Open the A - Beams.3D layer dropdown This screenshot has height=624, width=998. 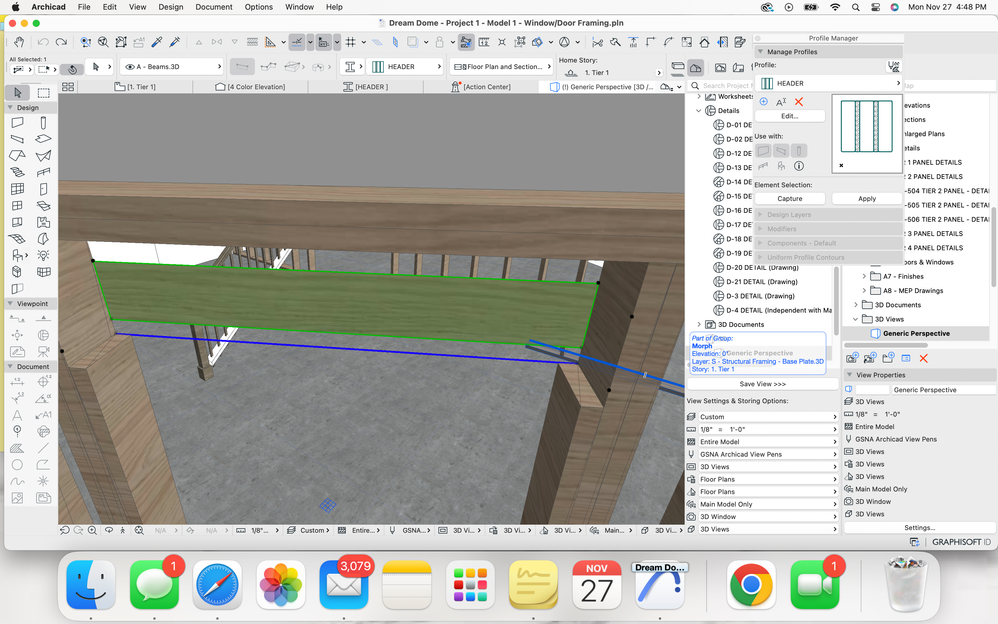tap(171, 66)
